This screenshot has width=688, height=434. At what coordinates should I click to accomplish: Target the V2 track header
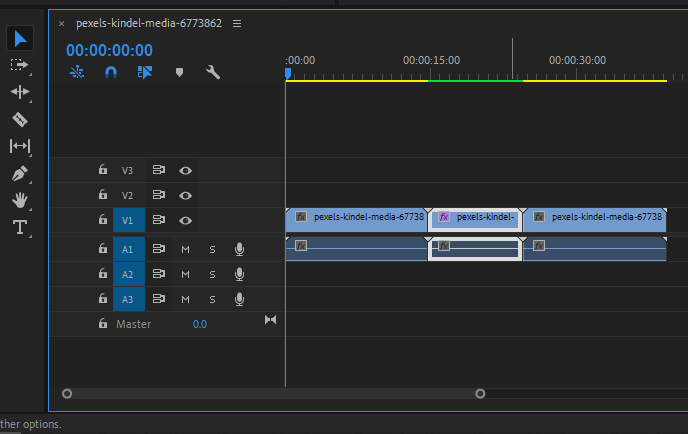(x=127, y=195)
